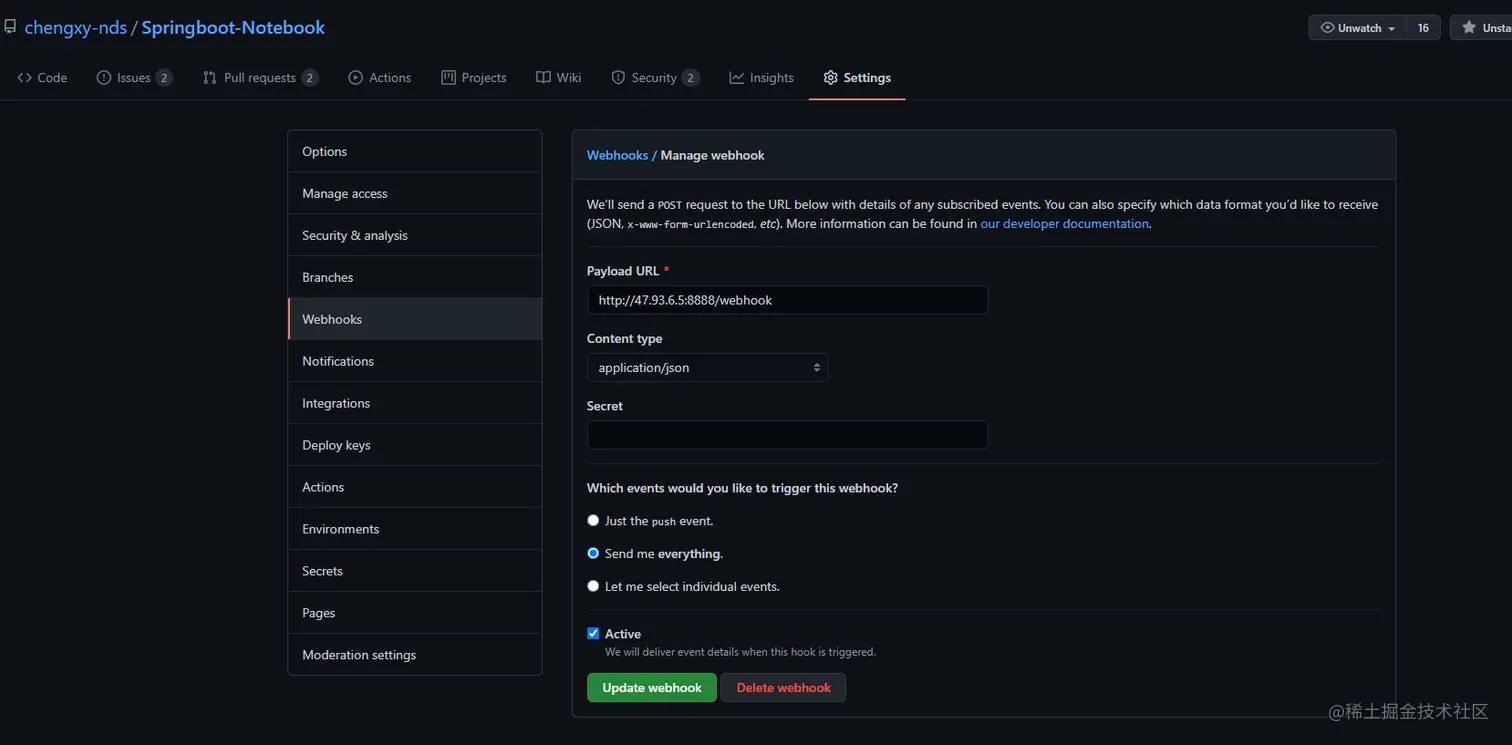The width and height of the screenshot is (1512, 745).
Task: Click the Pull requests branch icon
Action: point(209,78)
